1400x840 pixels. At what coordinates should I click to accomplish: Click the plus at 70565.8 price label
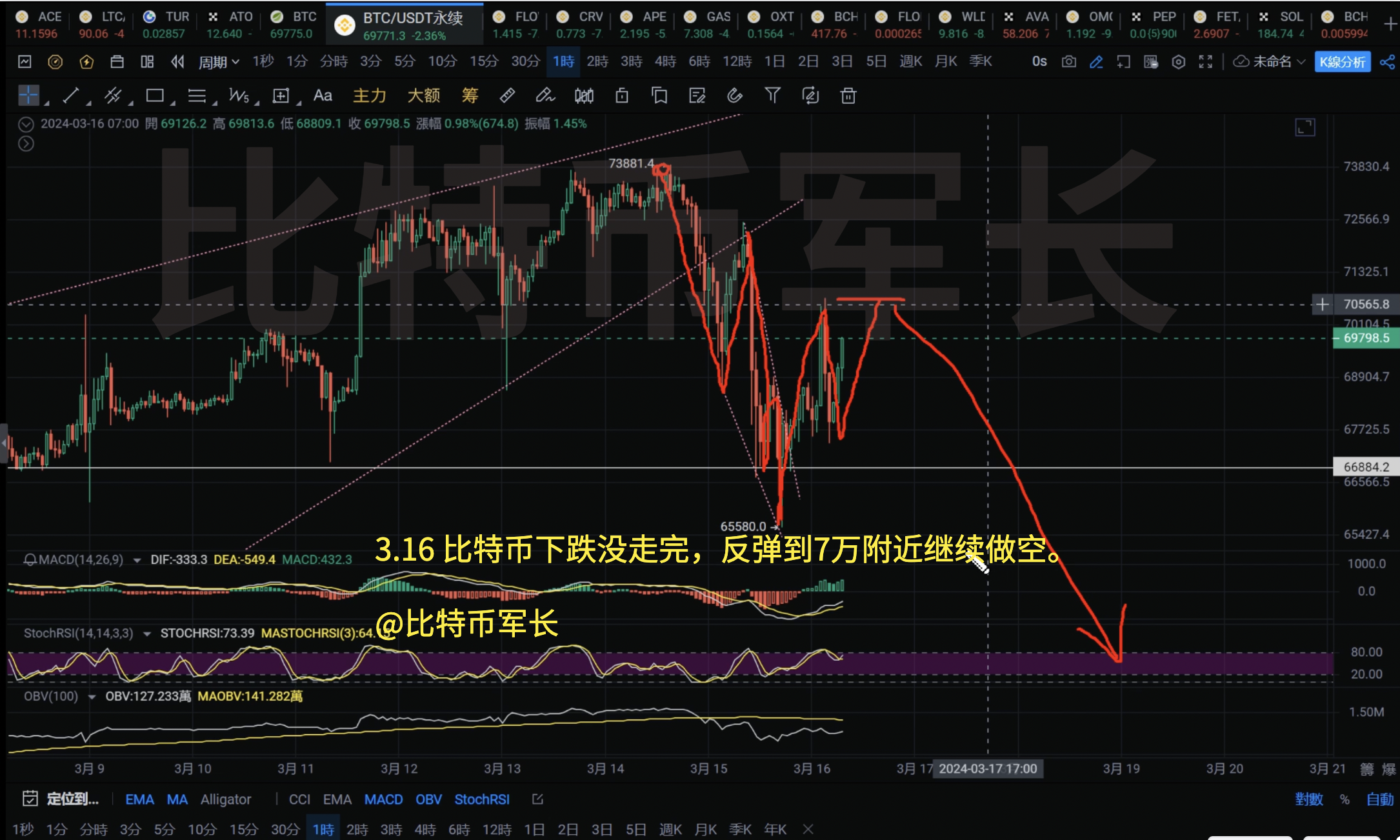pos(1322,305)
